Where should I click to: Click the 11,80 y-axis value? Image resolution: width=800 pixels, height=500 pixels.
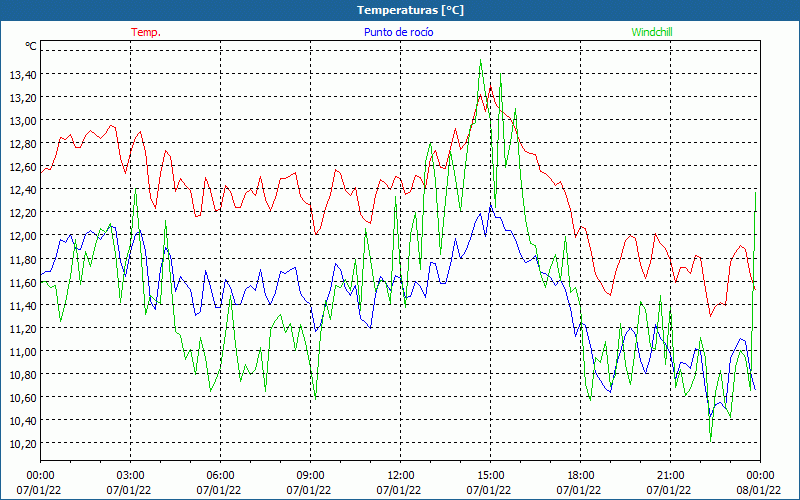pyautogui.click(x=23, y=260)
